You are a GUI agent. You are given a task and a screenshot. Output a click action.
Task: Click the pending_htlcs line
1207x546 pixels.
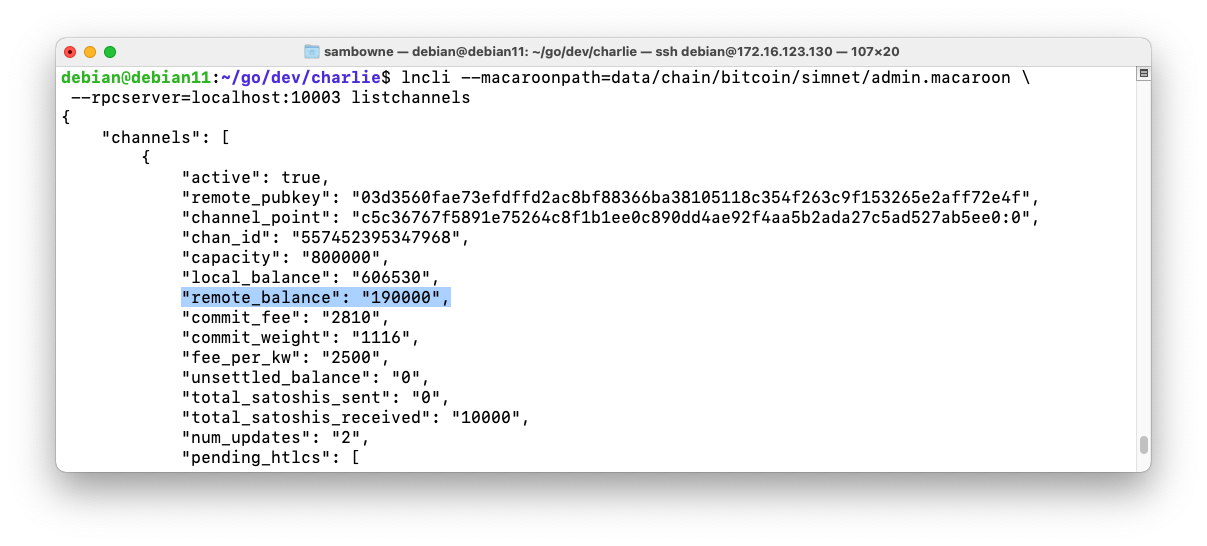[x=270, y=458]
